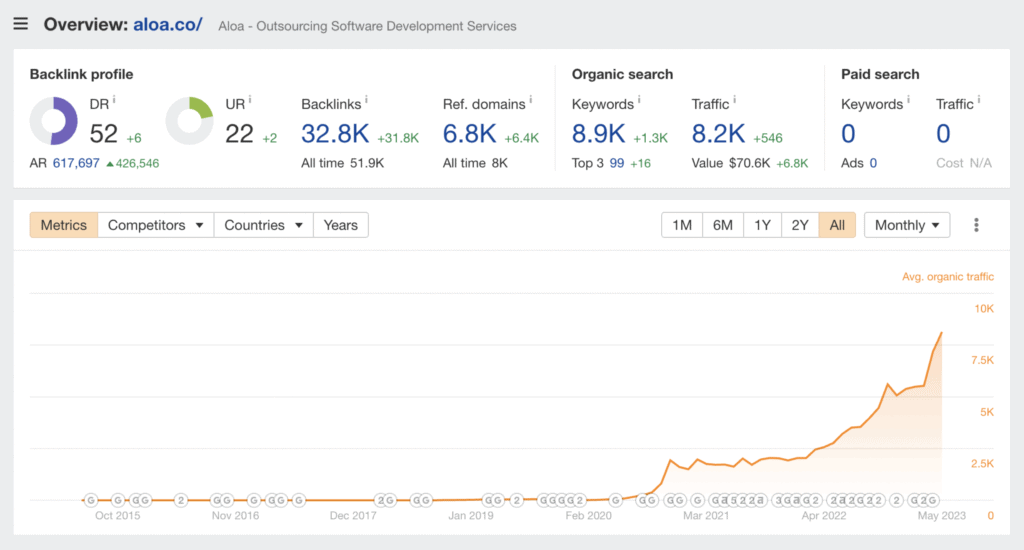Set the range to 6M
The width and height of the screenshot is (1024, 550).
722,225
